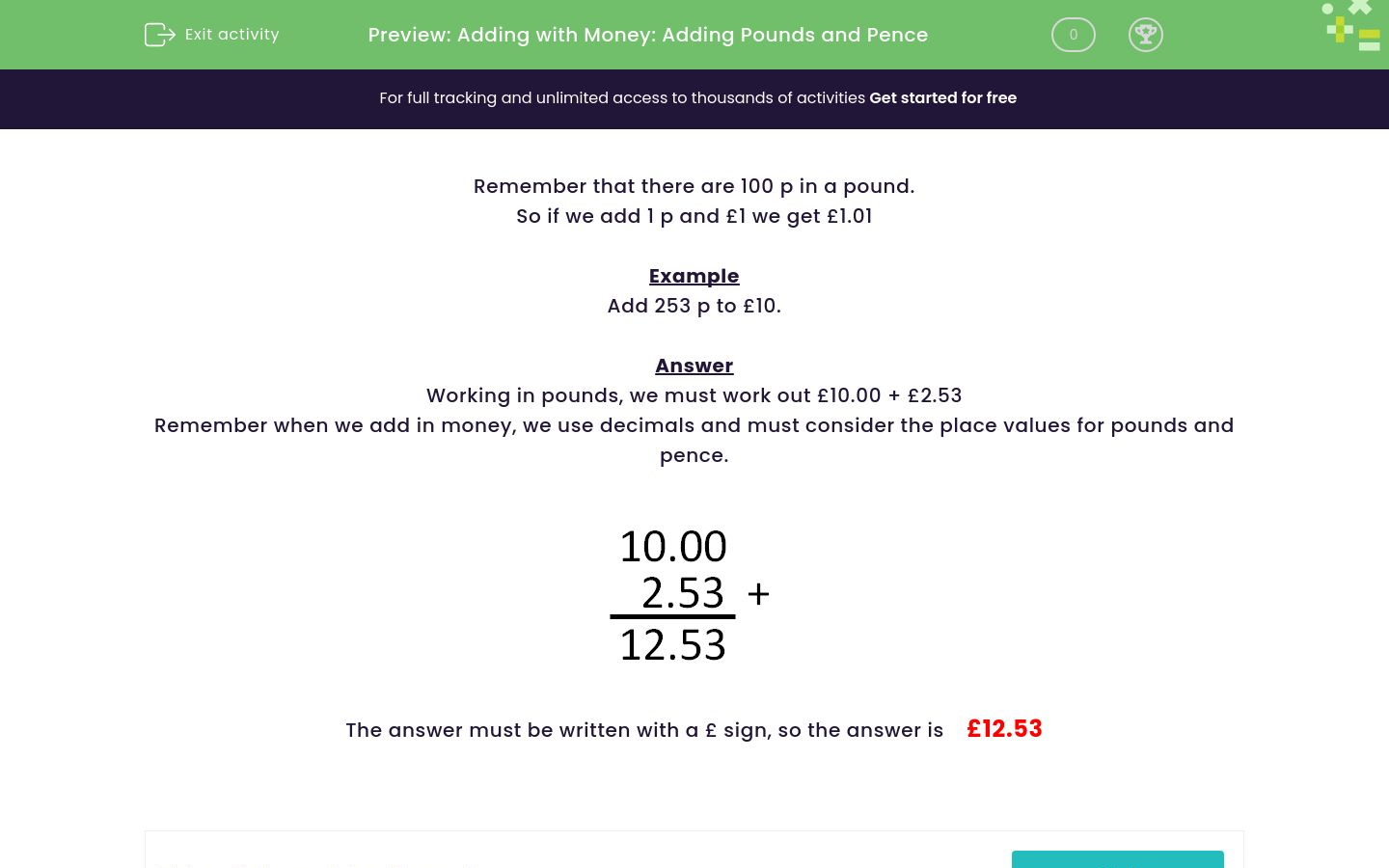
Task: Select the red £12.53 answer text
Action: [x=1004, y=729]
